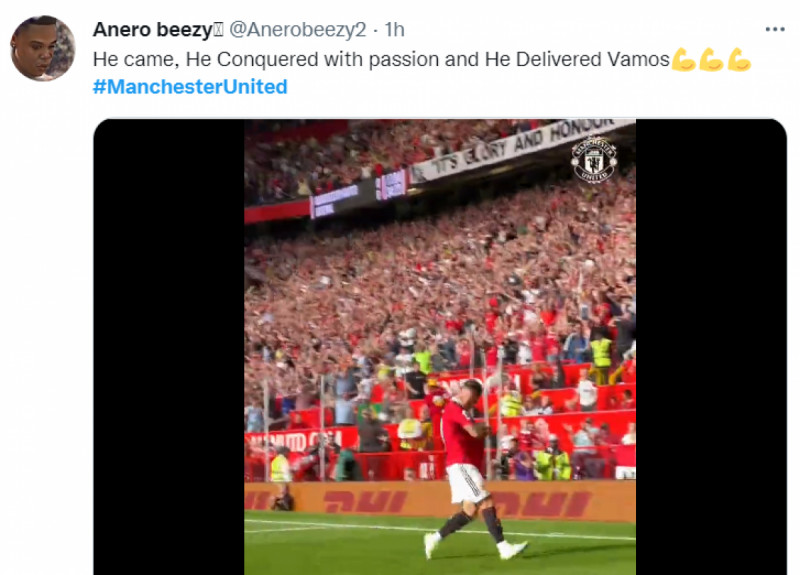Click the first flexed bicep emoji
Screen dimensions: 800x575
pyautogui.click(x=684, y=60)
